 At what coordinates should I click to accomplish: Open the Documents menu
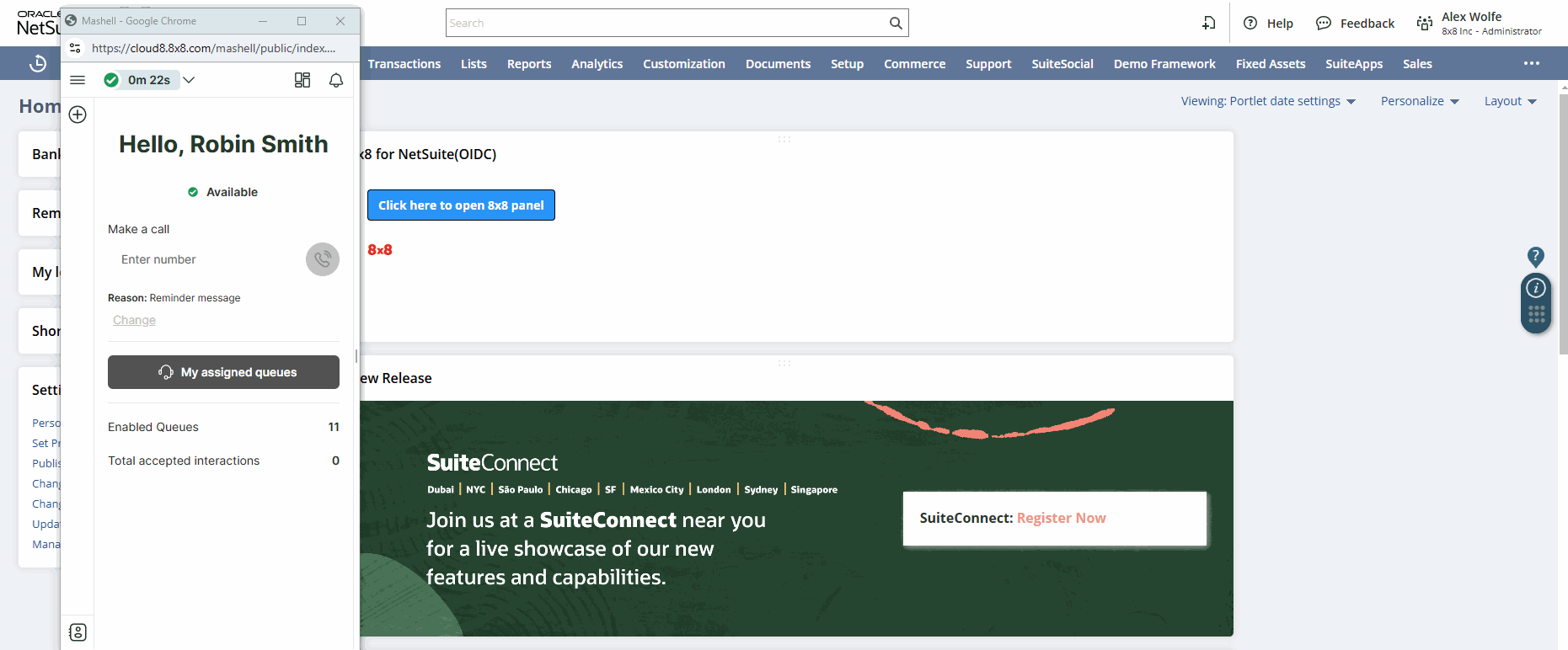click(778, 64)
